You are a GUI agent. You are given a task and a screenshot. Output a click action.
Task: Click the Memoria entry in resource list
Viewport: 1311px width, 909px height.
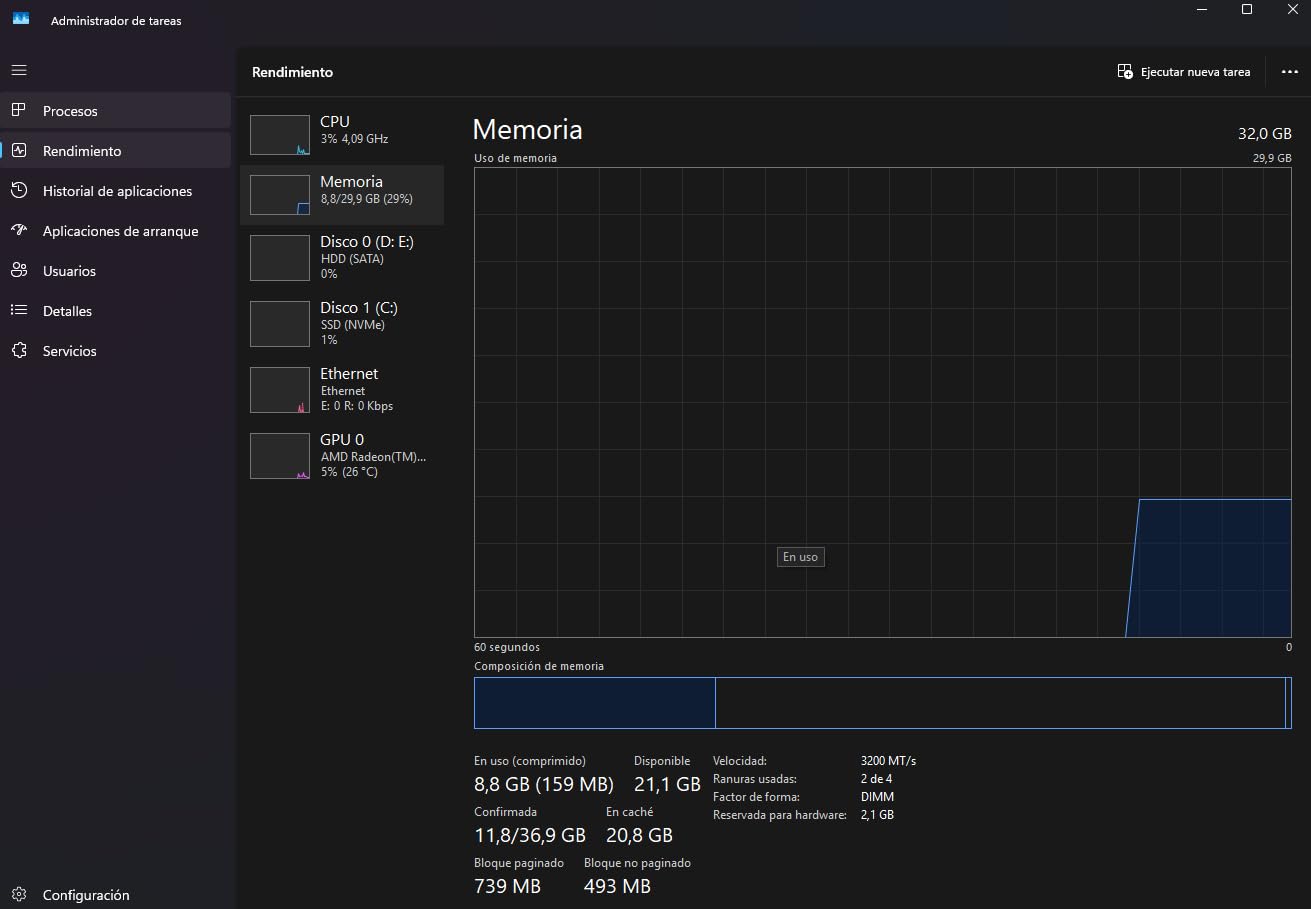point(342,194)
